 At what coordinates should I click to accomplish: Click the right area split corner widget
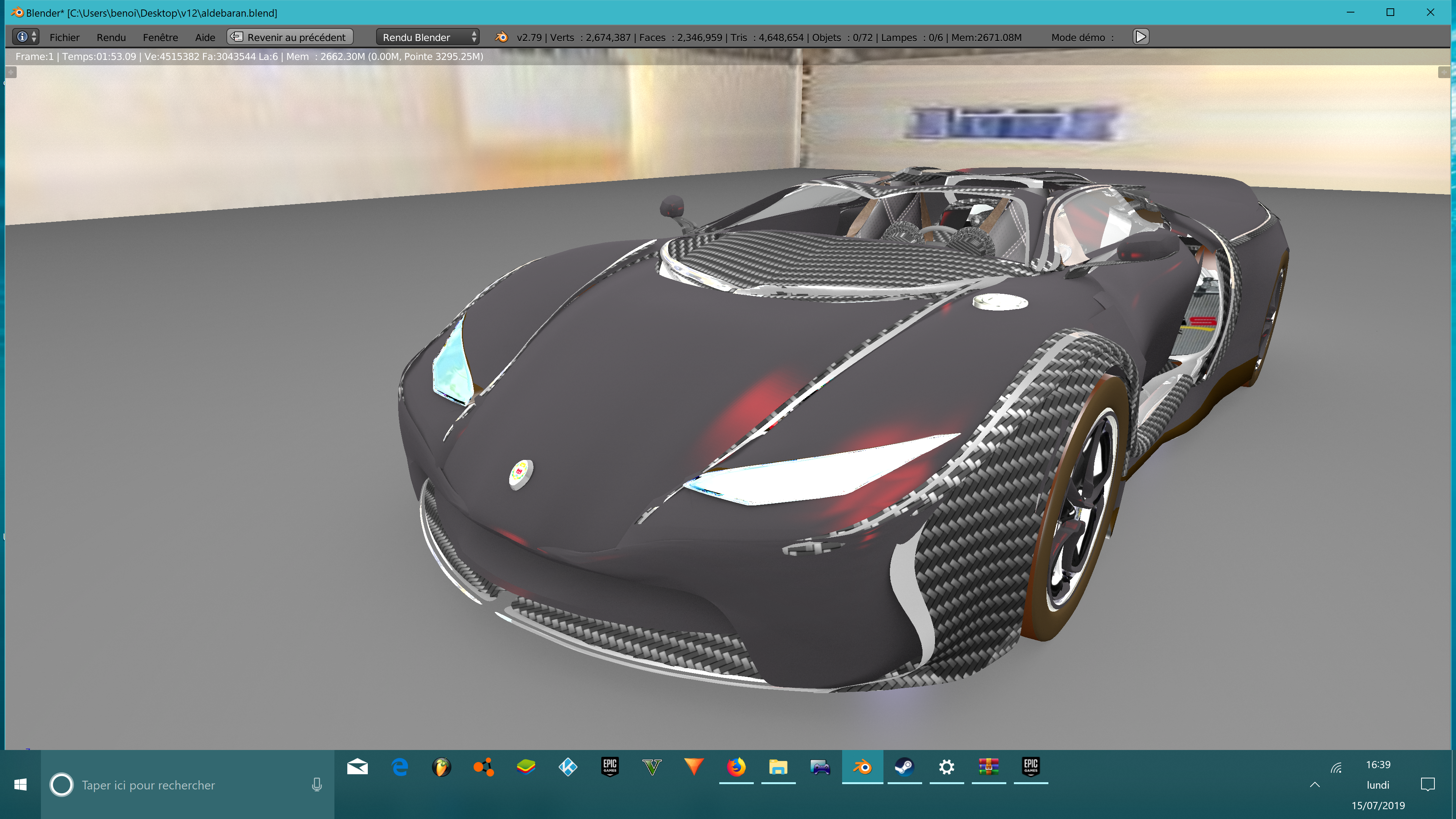click(1443, 72)
